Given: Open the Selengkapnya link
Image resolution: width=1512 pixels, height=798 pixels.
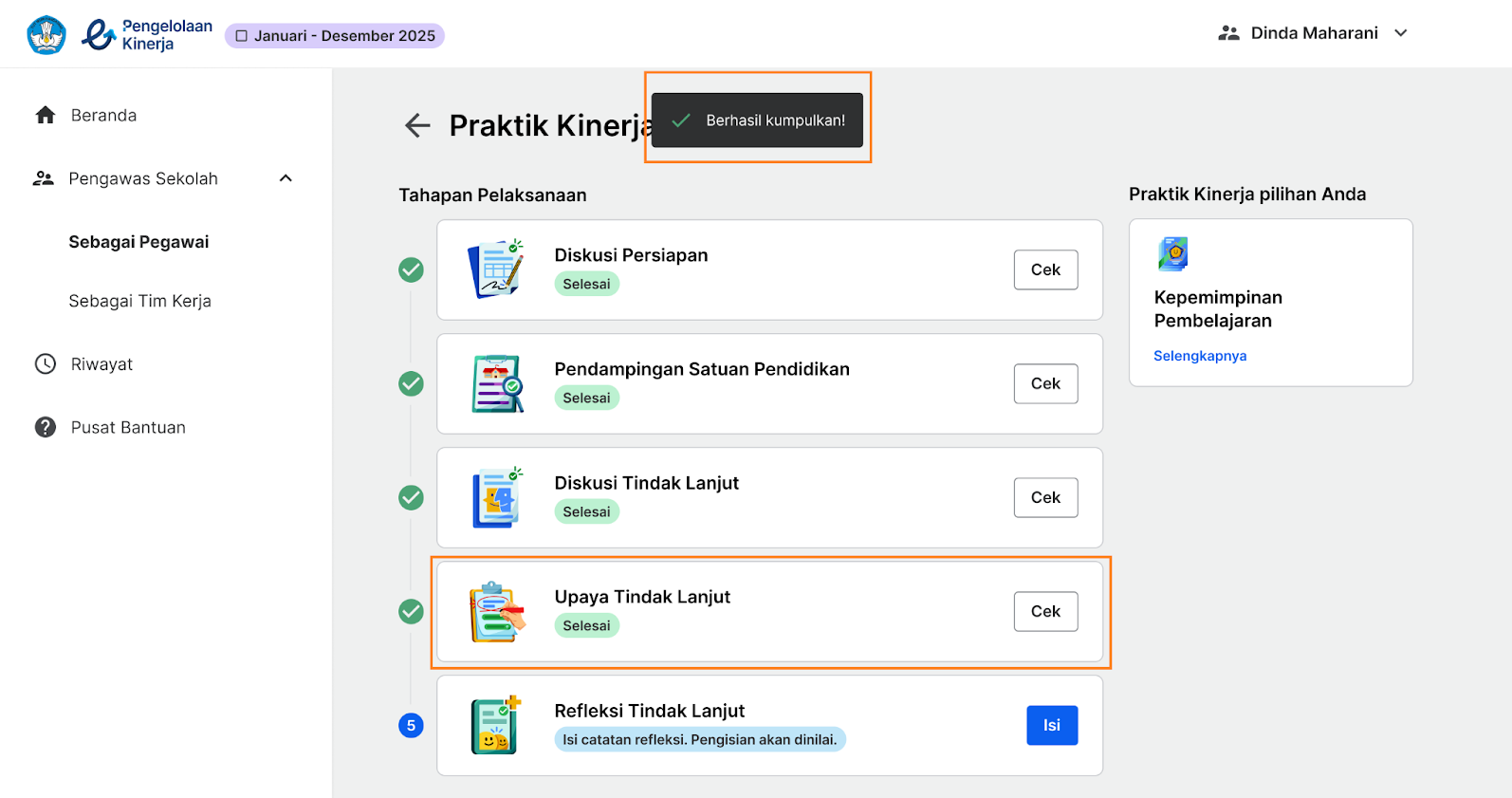Looking at the screenshot, I should coord(1200,356).
